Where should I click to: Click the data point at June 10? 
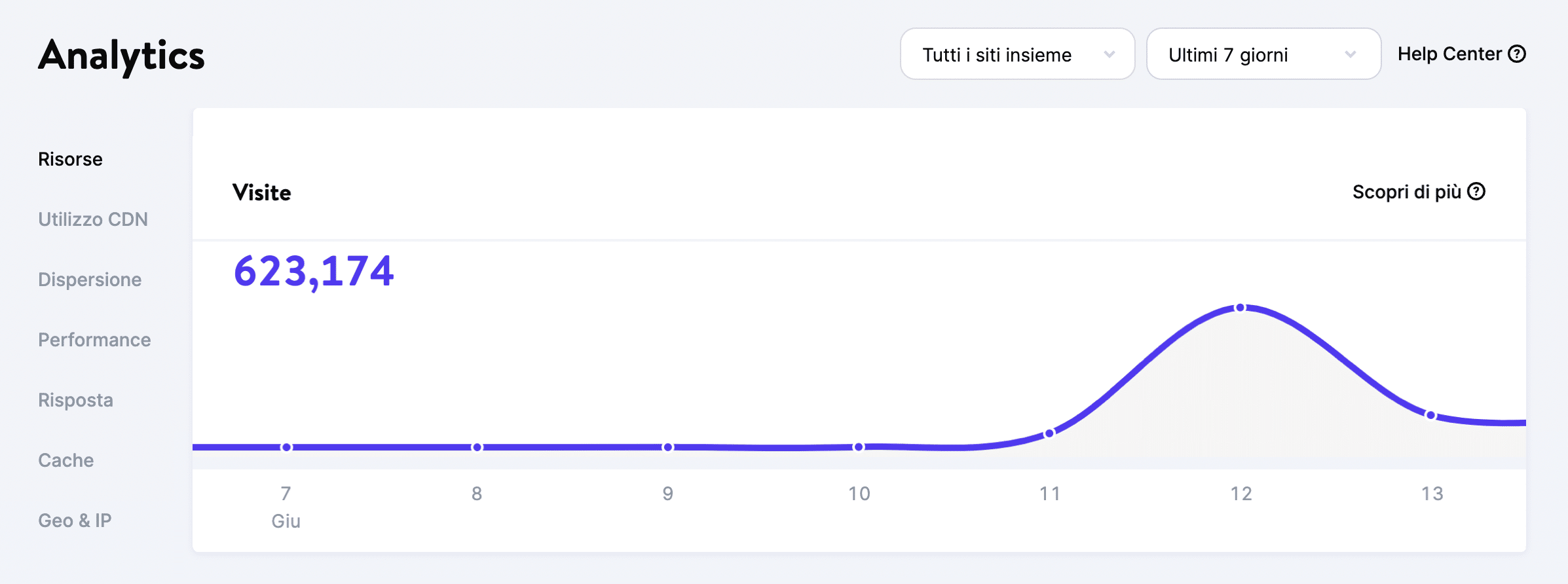point(859,446)
